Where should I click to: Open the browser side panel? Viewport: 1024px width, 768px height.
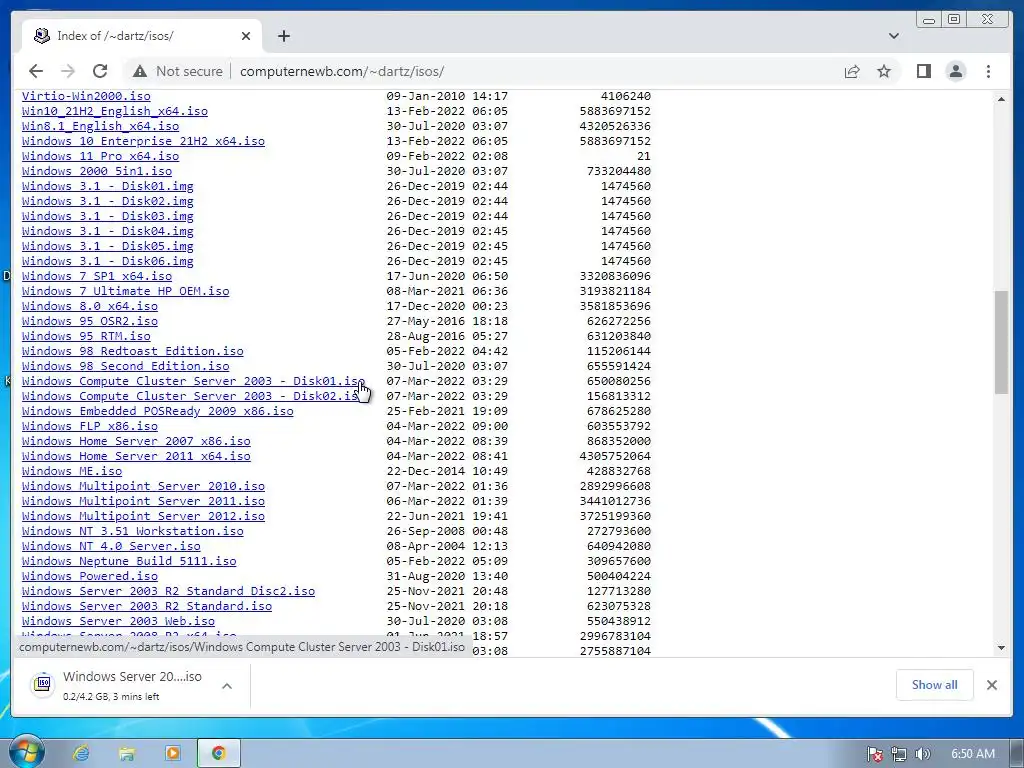[x=923, y=71]
